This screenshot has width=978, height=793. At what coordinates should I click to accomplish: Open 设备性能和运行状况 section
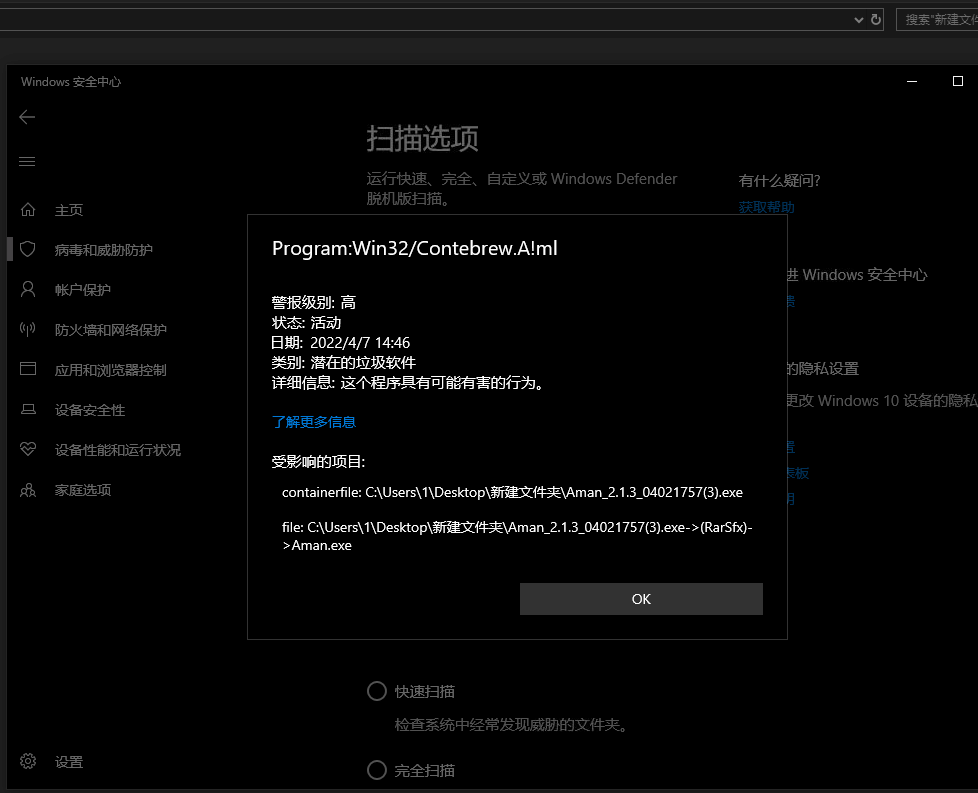(x=118, y=450)
